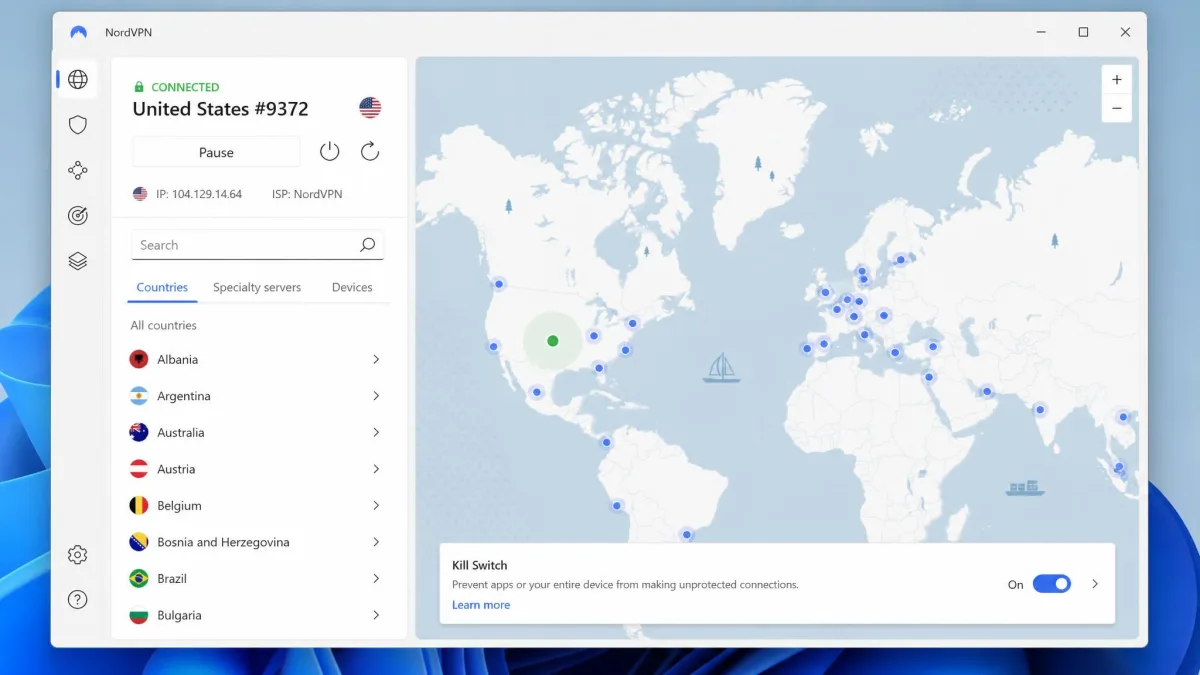Open Kill Switch details arrow

pyautogui.click(x=1095, y=584)
